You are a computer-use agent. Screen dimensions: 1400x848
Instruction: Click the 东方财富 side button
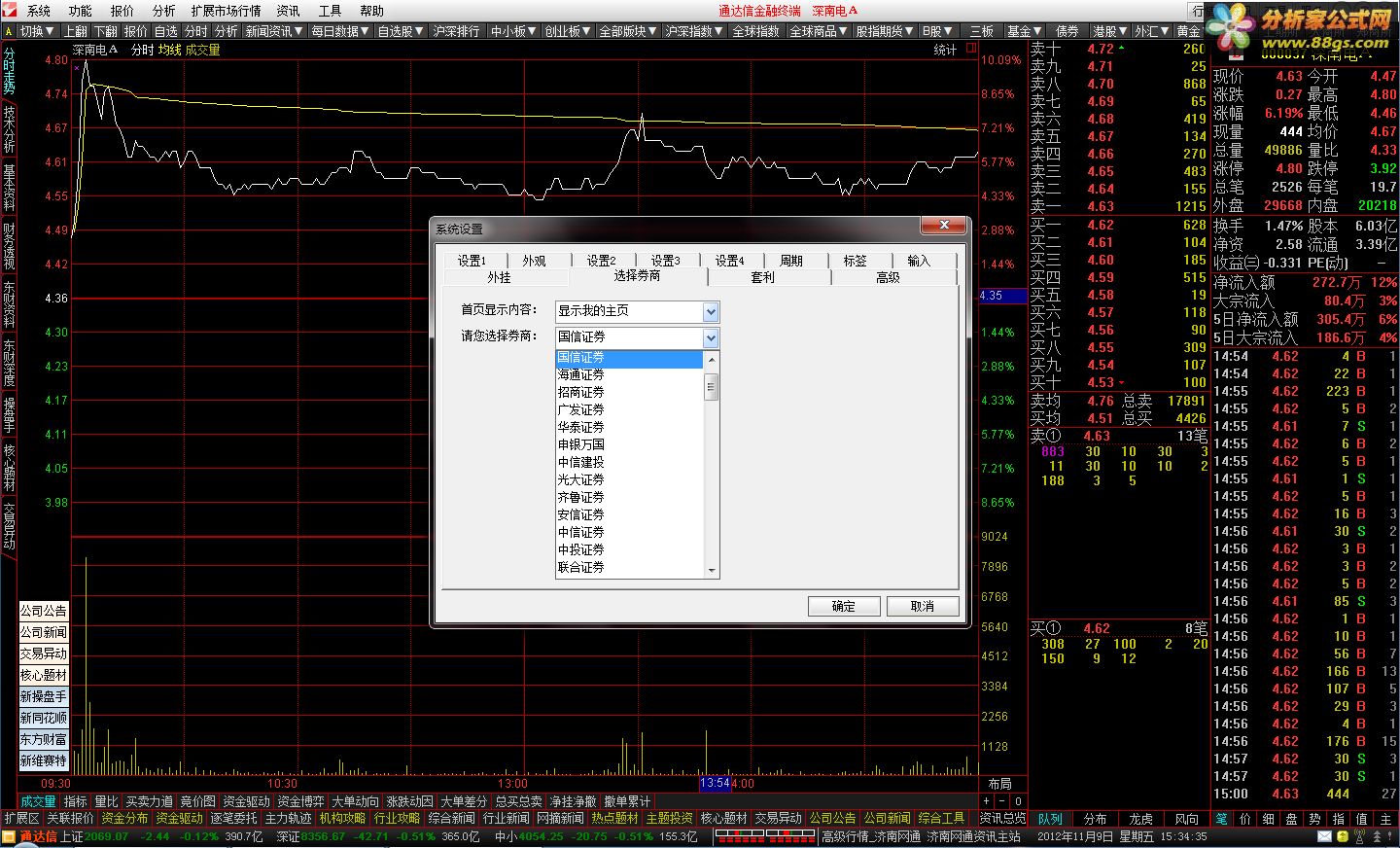coord(44,739)
